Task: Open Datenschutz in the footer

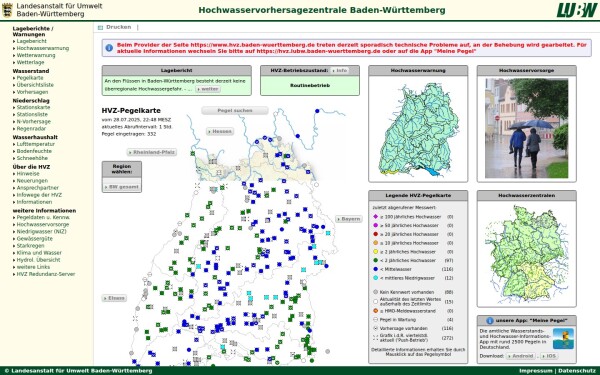Action: click(x=577, y=371)
